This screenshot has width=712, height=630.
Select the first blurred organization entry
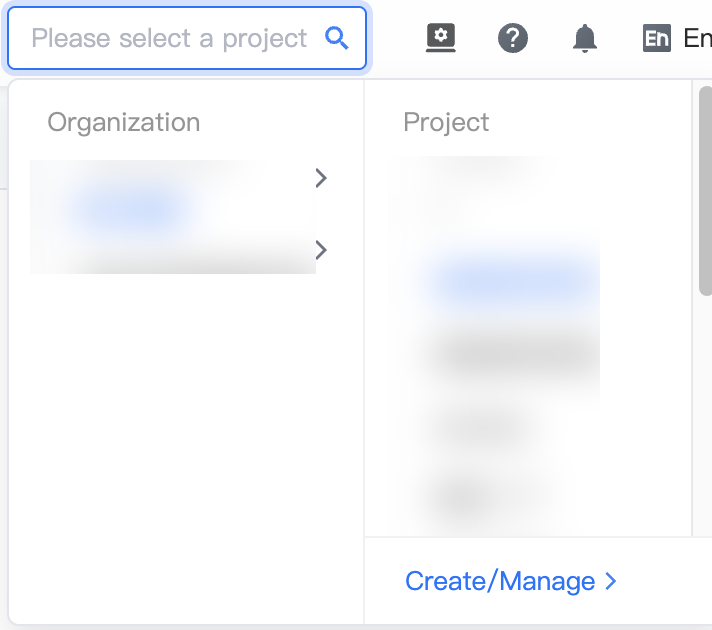(173, 195)
